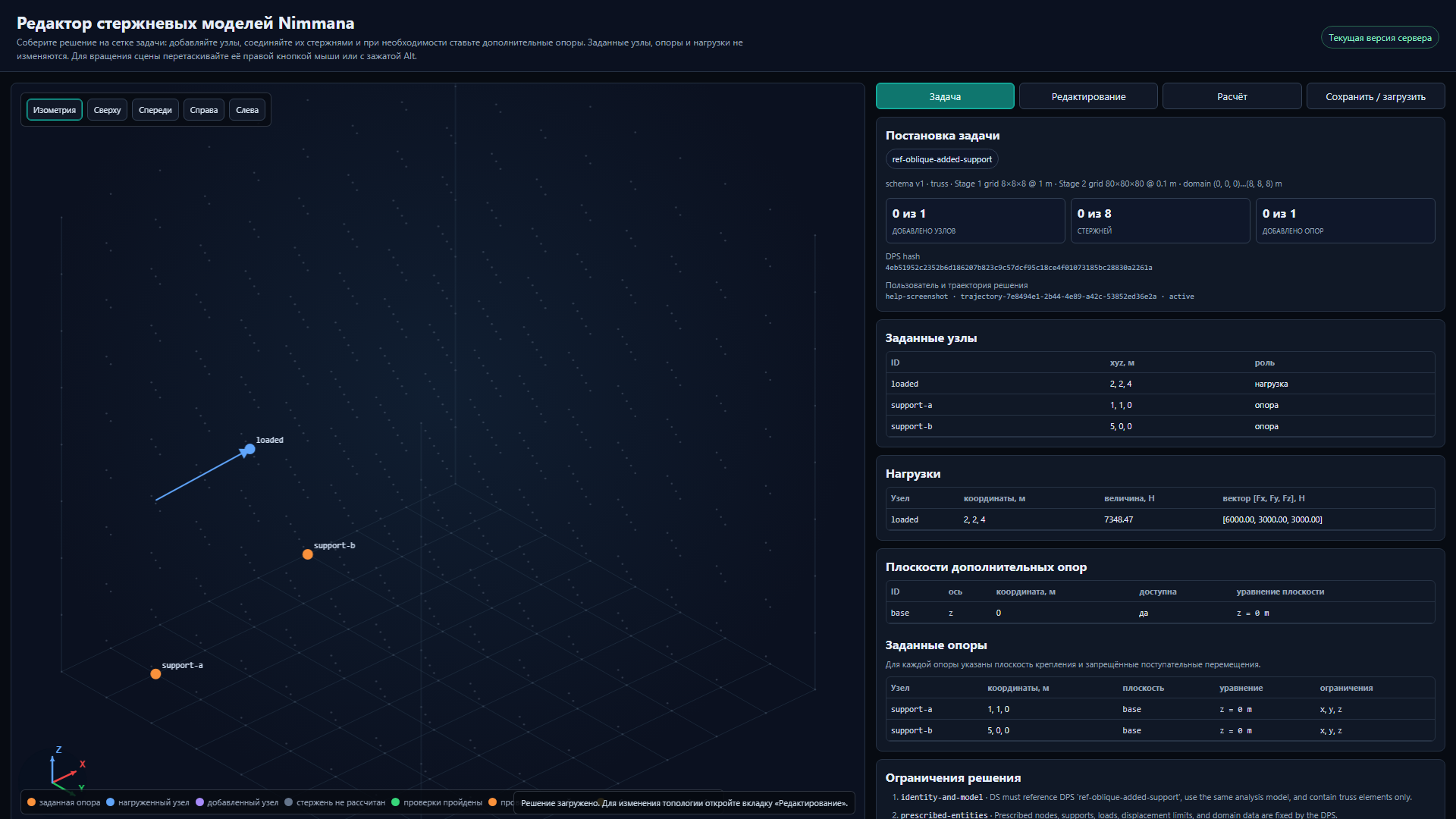Click the '0 из 1 добавлено опор' card
The width and height of the screenshot is (1456, 819).
[x=1345, y=221]
